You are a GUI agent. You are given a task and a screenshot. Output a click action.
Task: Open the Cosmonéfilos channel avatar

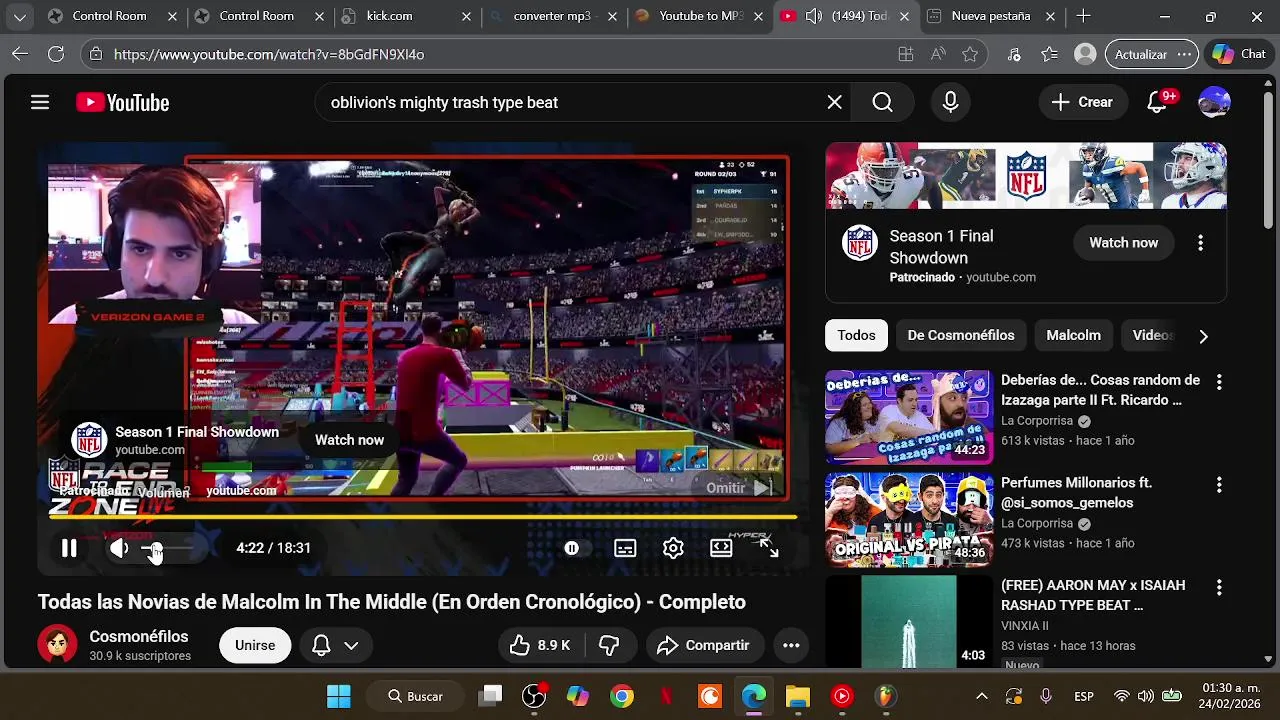tap(57, 645)
